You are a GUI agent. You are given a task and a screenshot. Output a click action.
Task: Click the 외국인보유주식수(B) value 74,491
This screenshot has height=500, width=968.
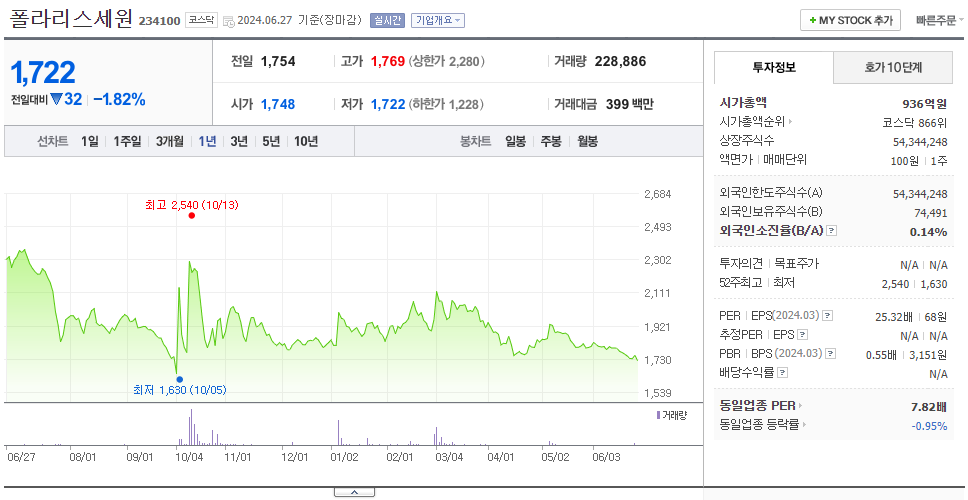tap(930, 214)
